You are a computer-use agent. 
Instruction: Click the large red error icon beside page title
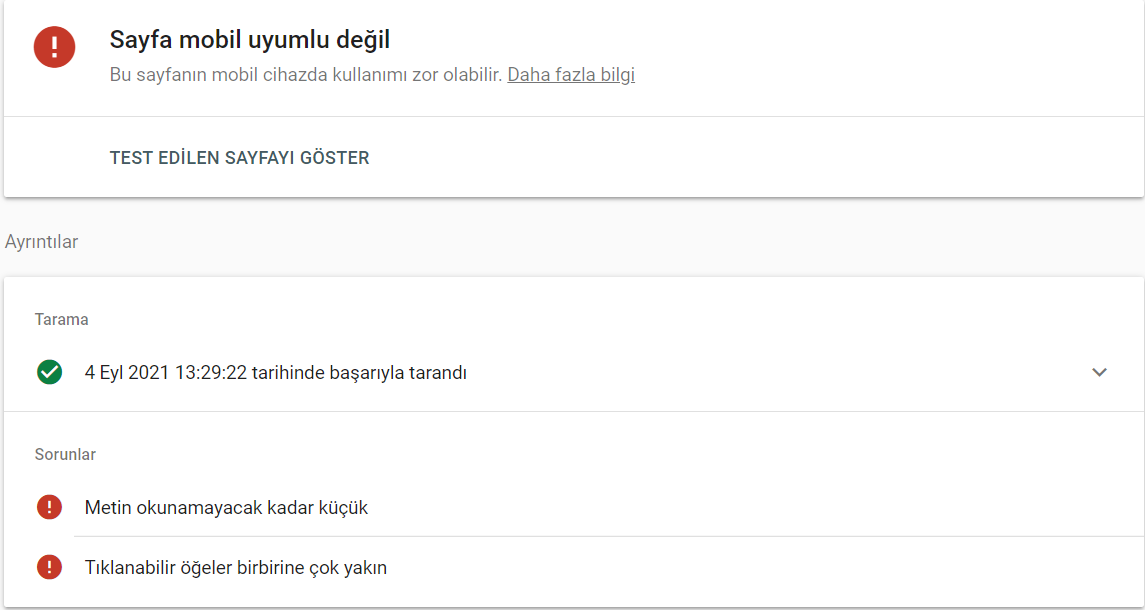54,47
